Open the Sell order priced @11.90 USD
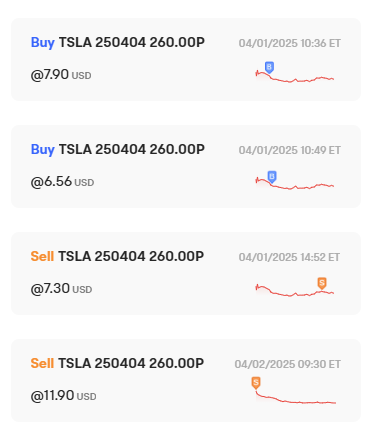This screenshot has width=367, height=433. [186, 380]
